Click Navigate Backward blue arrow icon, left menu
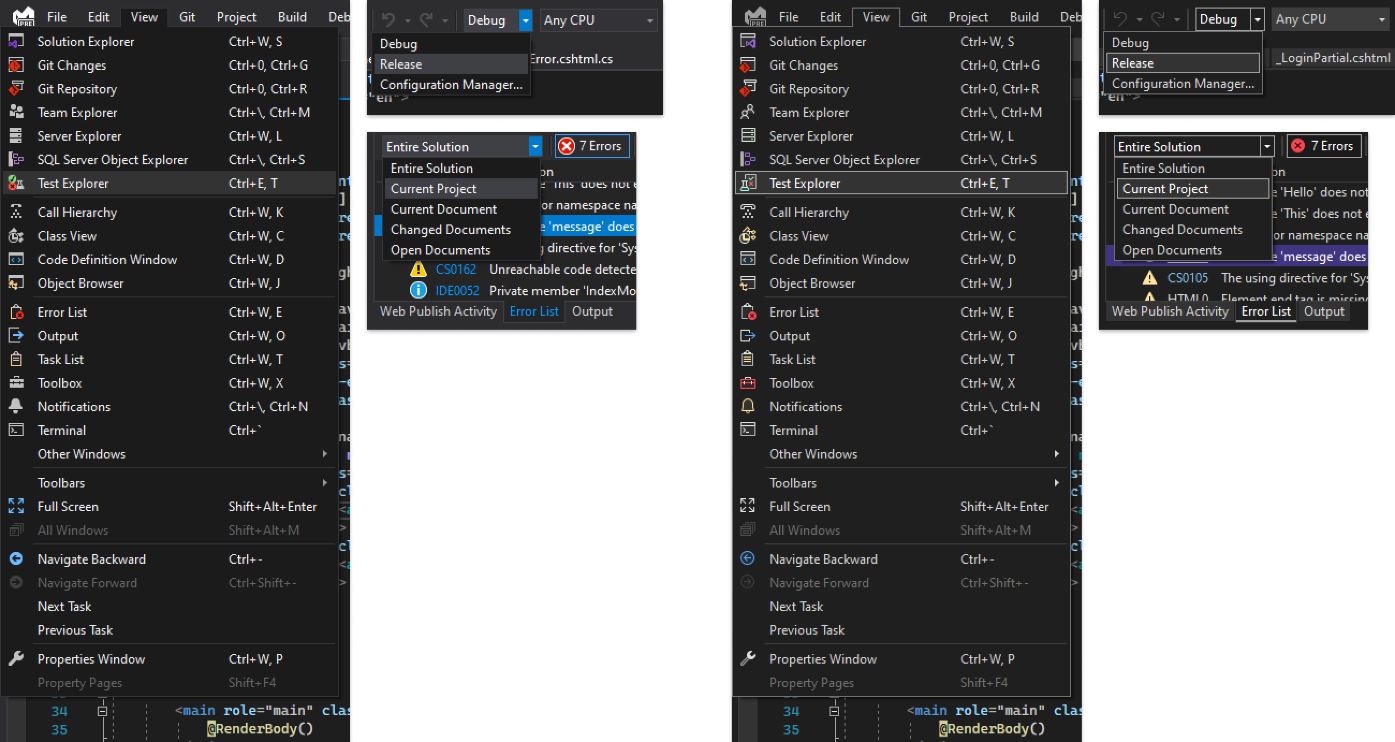This screenshot has width=1395, height=742. [x=16, y=560]
